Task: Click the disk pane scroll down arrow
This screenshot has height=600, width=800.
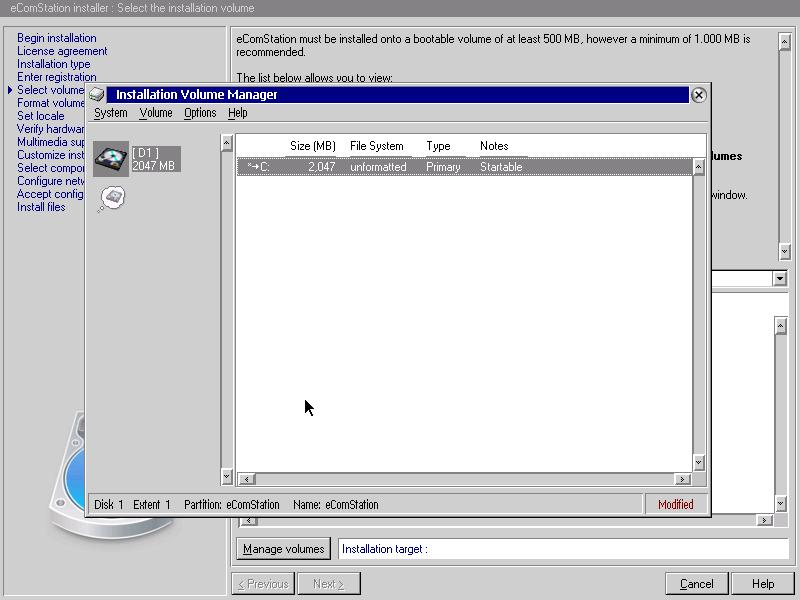Action: (227, 477)
